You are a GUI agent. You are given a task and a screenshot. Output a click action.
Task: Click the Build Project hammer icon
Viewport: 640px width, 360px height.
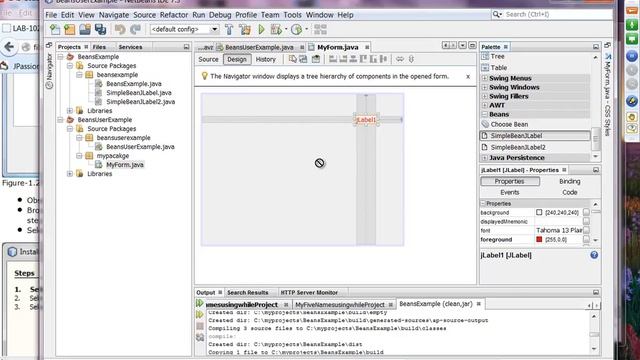(x=229, y=29)
